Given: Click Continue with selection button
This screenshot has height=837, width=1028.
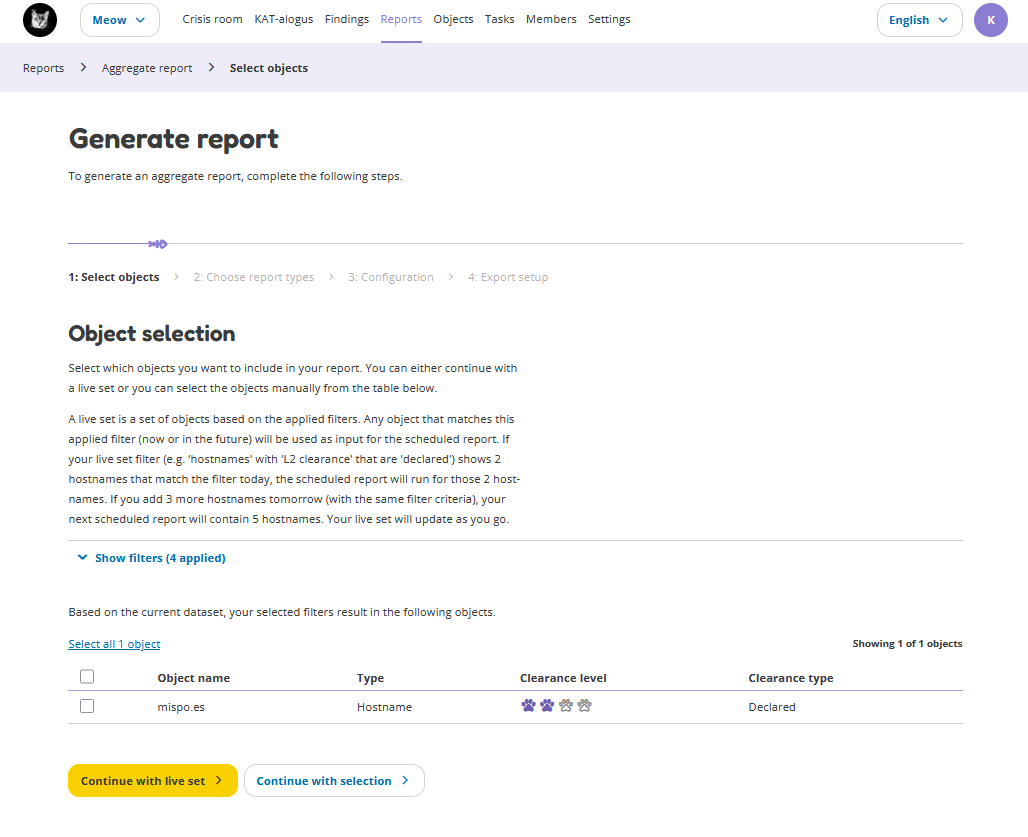Looking at the screenshot, I should [x=334, y=781].
